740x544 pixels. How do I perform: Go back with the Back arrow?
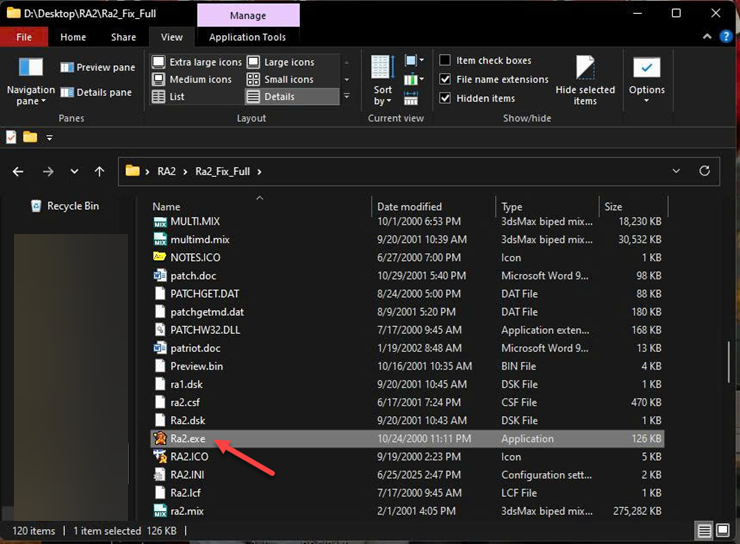pos(18,172)
